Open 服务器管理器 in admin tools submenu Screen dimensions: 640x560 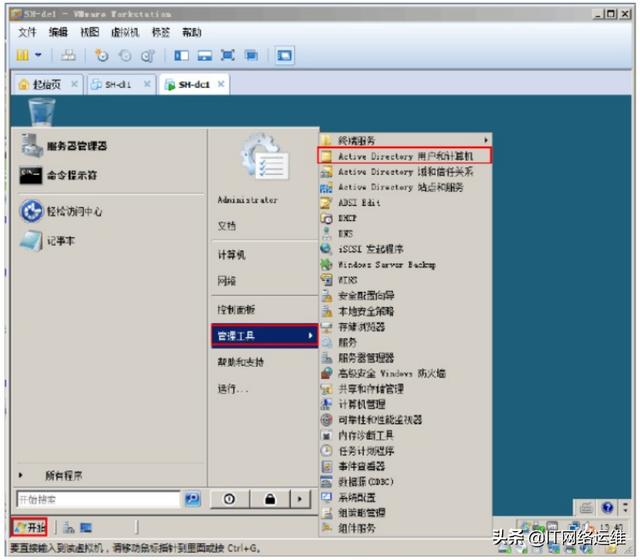coord(404,358)
